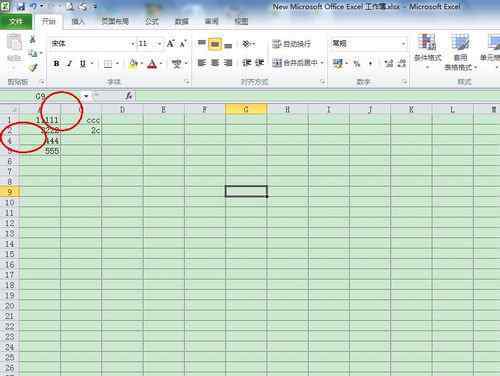Click the Increase Indent icon
The width and height of the screenshot is (500, 376).
pos(260,63)
